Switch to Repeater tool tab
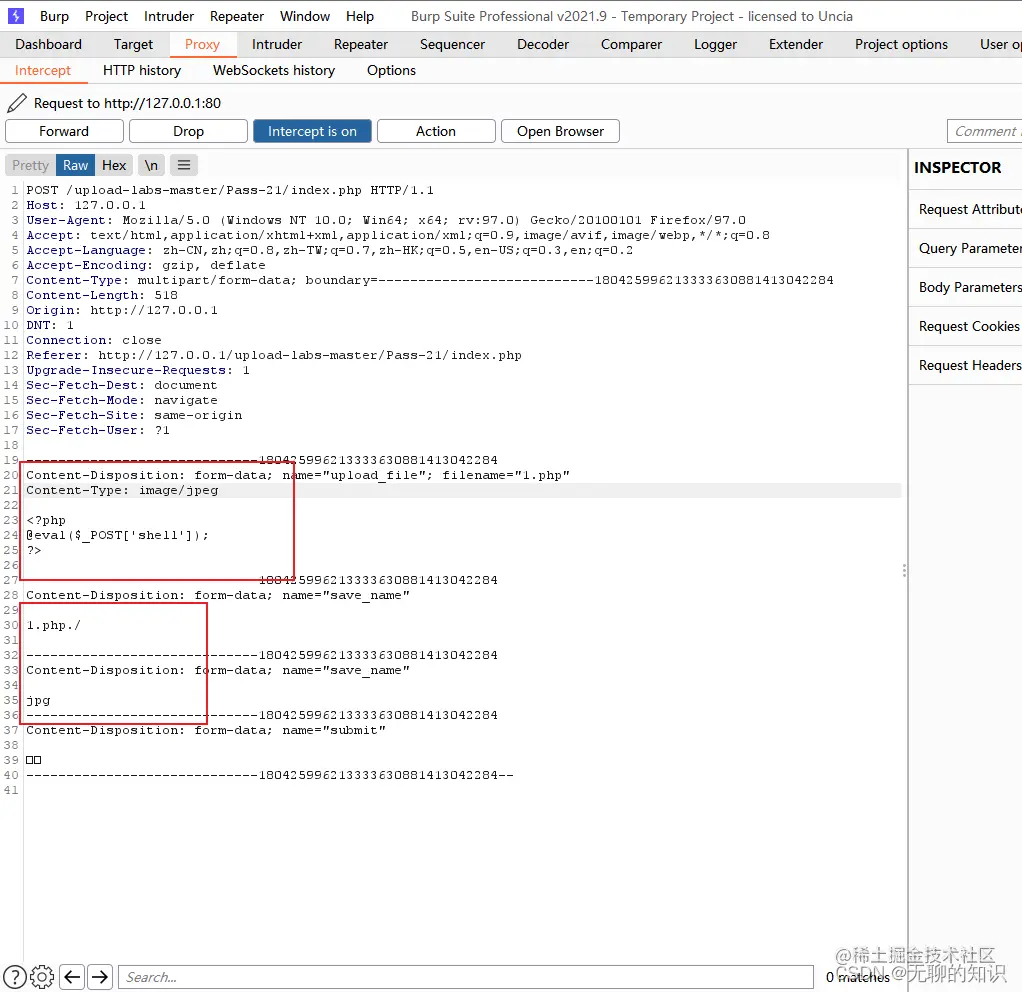 click(361, 44)
